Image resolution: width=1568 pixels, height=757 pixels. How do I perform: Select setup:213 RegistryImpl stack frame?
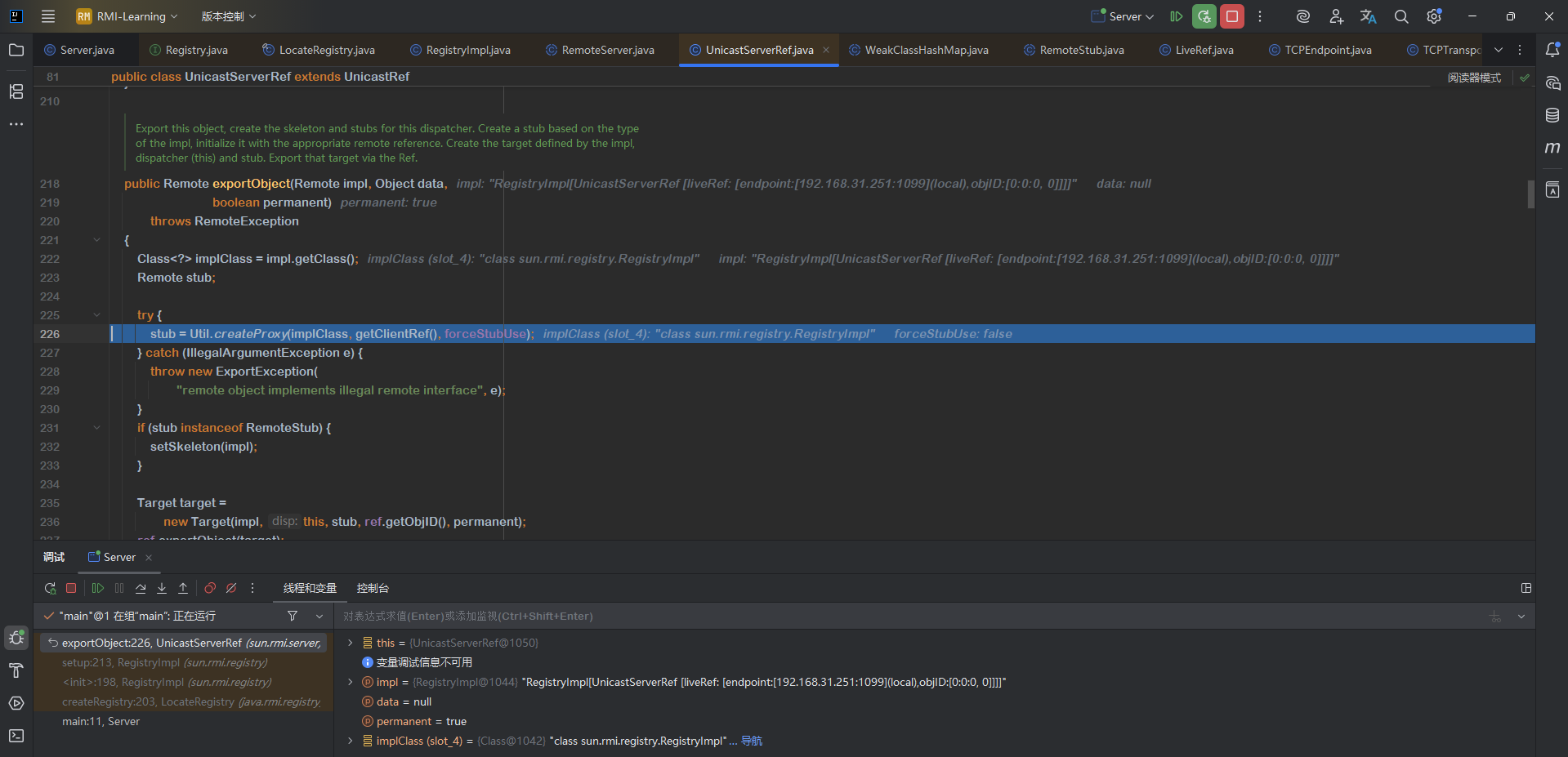pyautogui.click(x=164, y=662)
